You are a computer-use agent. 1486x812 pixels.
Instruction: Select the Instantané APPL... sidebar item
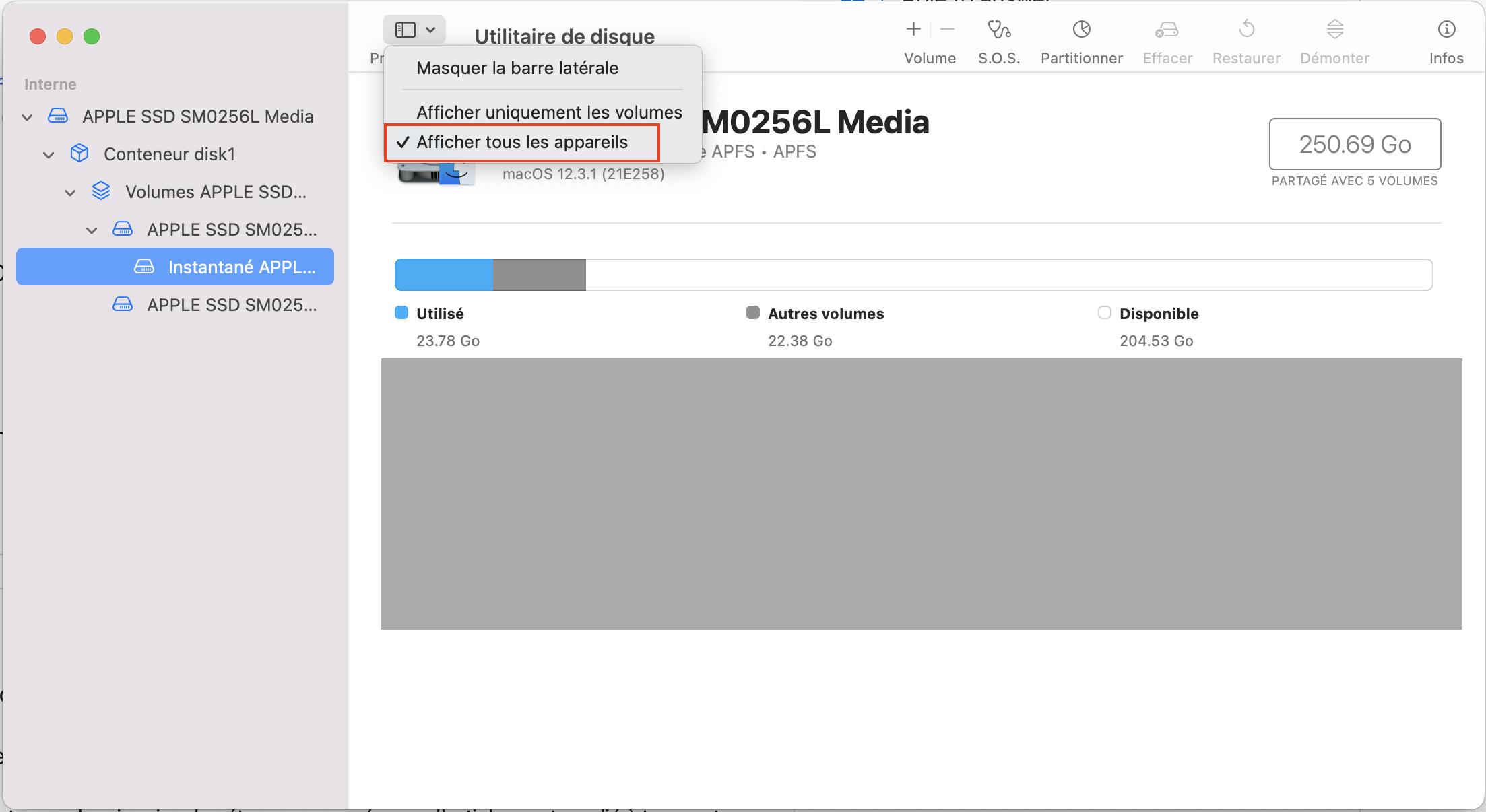(x=241, y=267)
